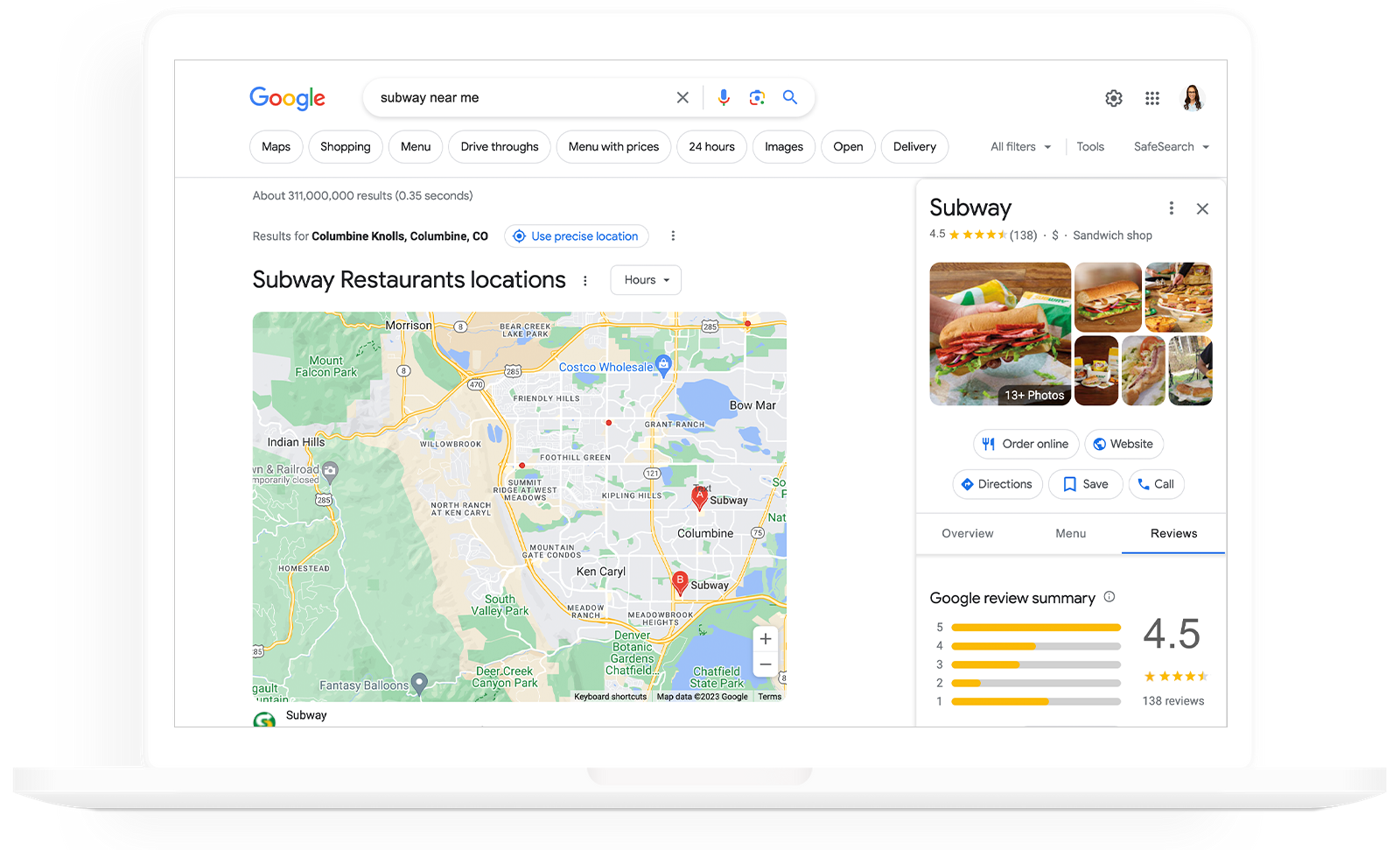Start the search with the magnifier icon
Screen dimensions: 1400x850
pyautogui.click(x=789, y=97)
